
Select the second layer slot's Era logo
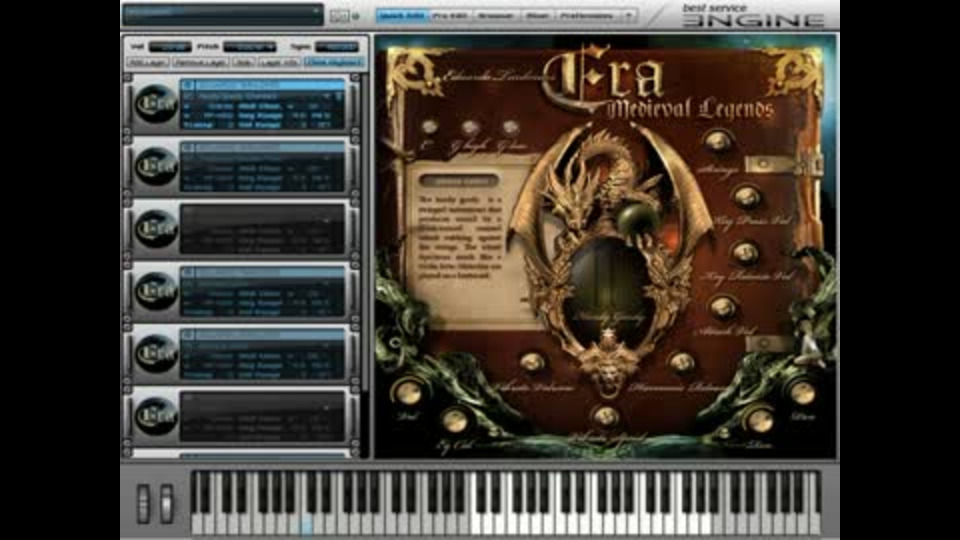point(156,167)
